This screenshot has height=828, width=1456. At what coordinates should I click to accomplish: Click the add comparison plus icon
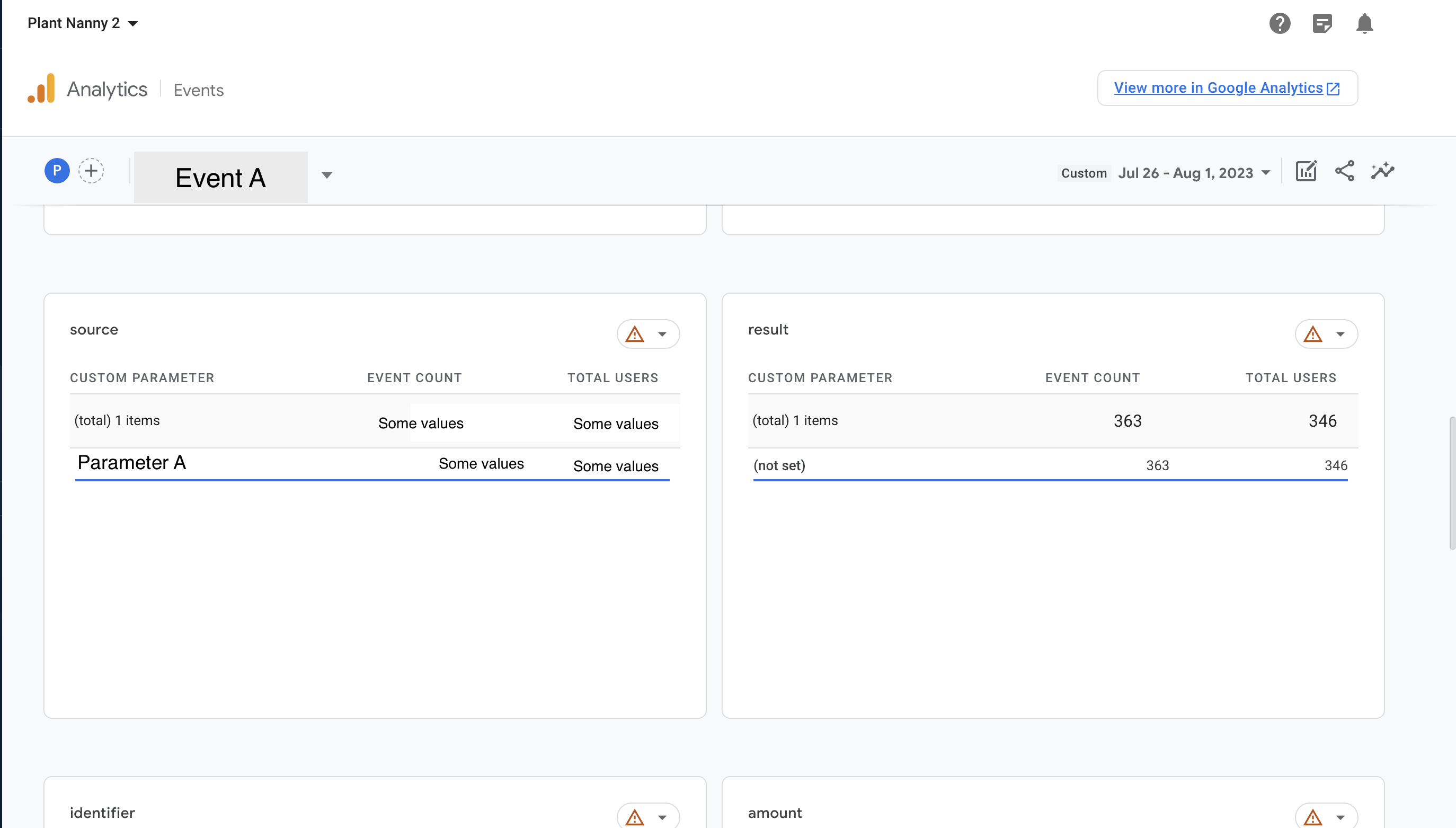pos(91,171)
